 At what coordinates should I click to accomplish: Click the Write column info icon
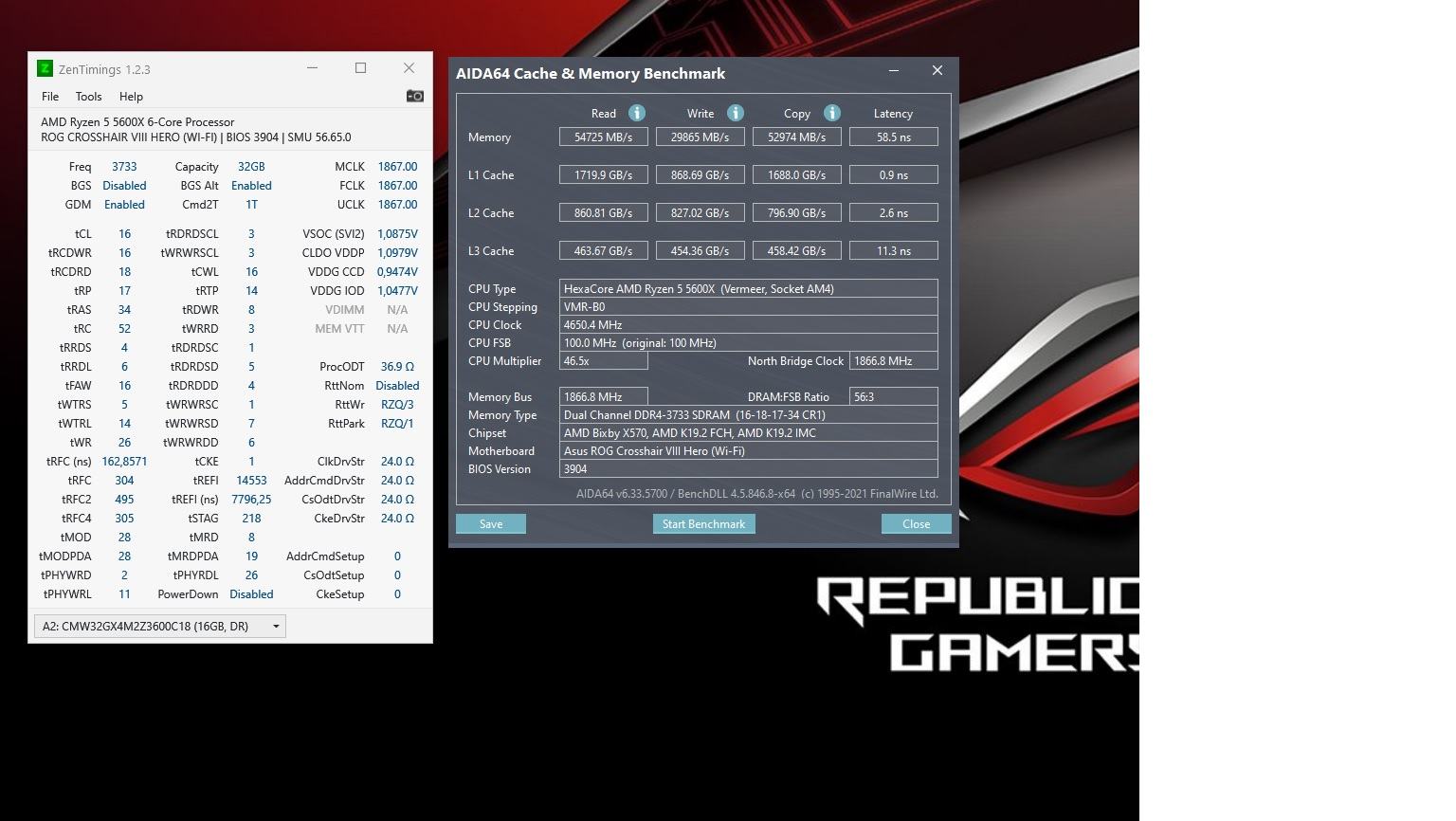[x=736, y=113]
